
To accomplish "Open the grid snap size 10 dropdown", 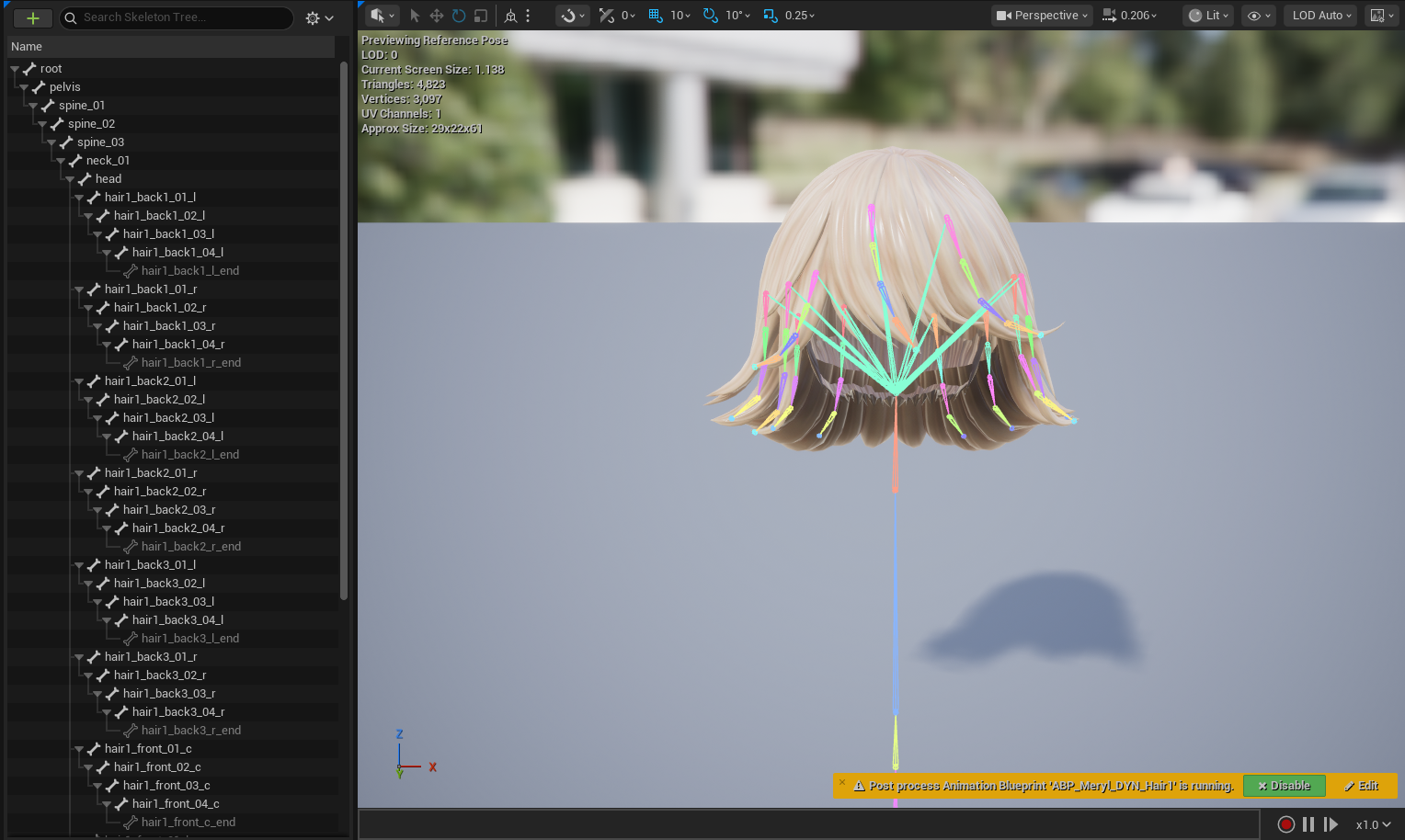I will pyautogui.click(x=680, y=16).
